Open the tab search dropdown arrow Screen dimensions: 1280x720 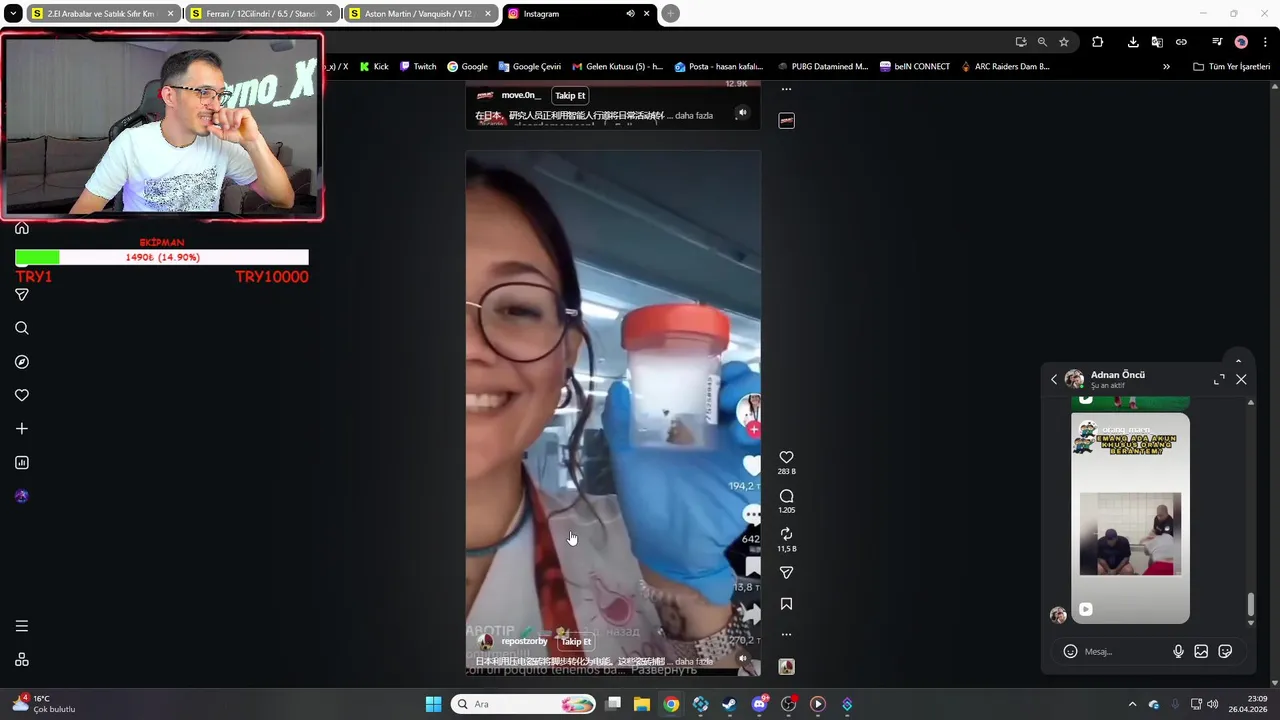(x=12, y=14)
